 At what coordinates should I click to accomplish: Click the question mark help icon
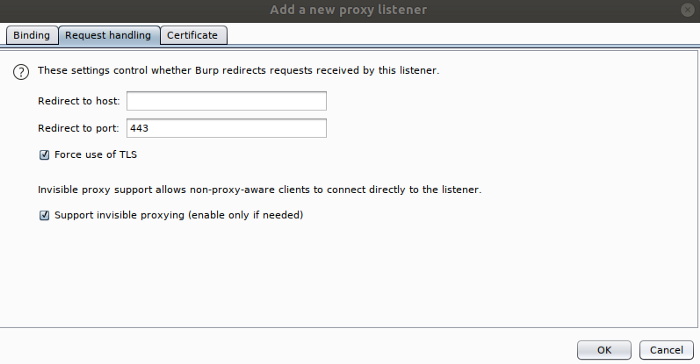pyautogui.click(x=21, y=72)
